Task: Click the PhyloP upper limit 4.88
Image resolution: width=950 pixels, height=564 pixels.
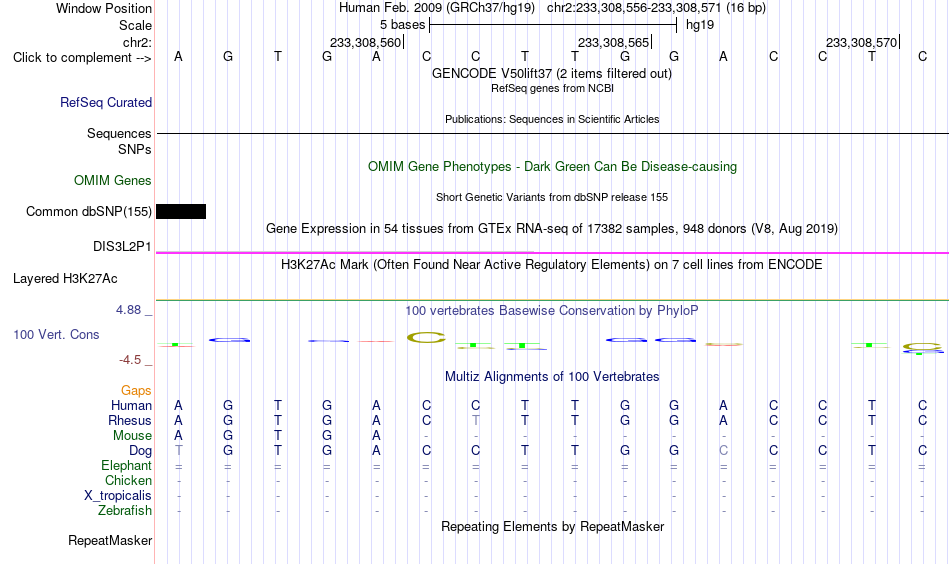Action: [128, 310]
